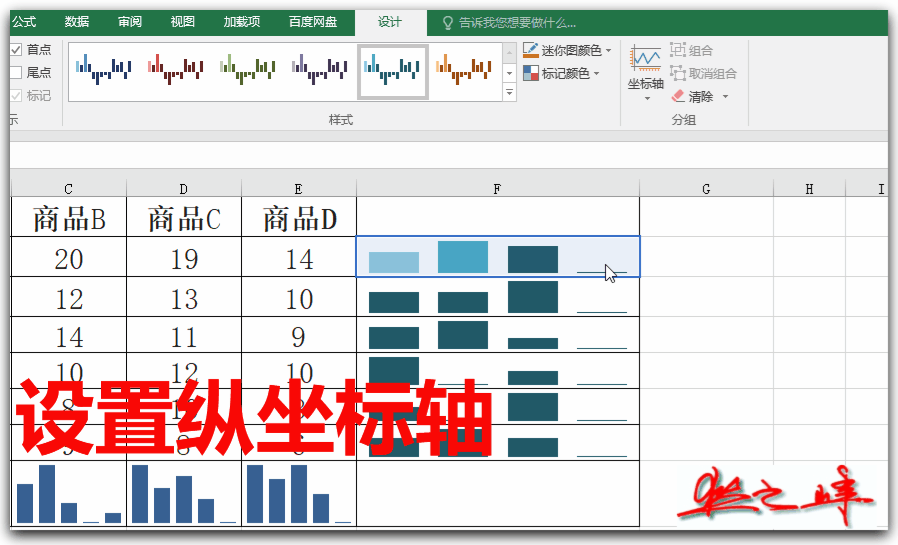This screenshot has height=545, width=898.
Task: Expand the sparkline style gallery
Action: [x=509, y=92]
